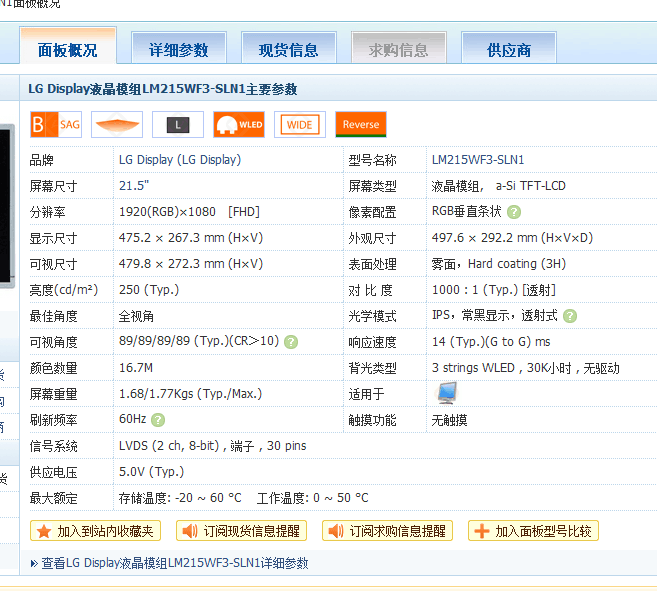
Task: Click response value 14 (Typ.)(G to G) ms
Action: (x=491, y=342)
